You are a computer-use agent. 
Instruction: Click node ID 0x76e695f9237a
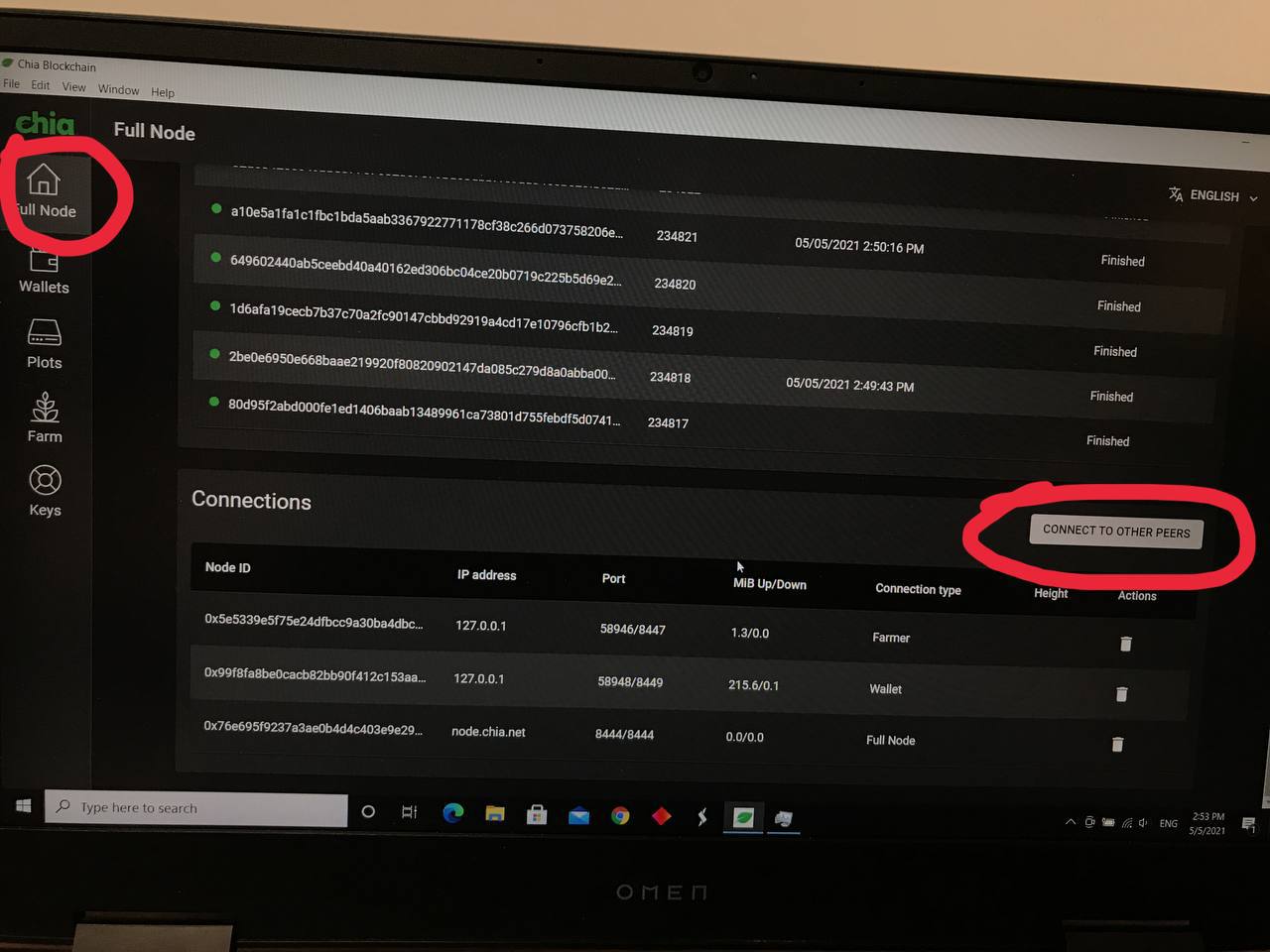pyautogui.click(x=313, y=727)
